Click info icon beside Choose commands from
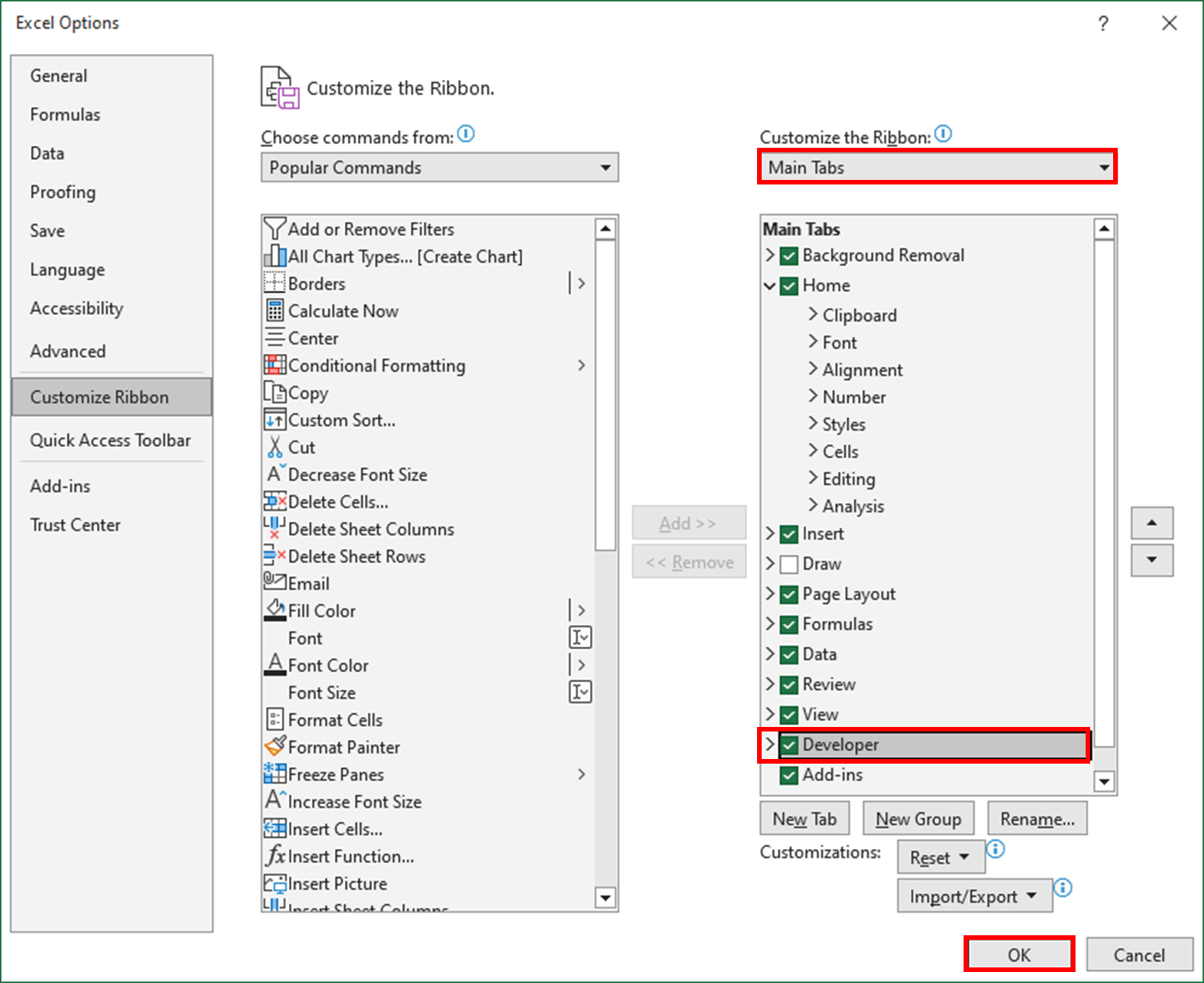Image resolution: width=1204 pixels, height=983 pixels. pyautogui.click(x=466, y=134)
